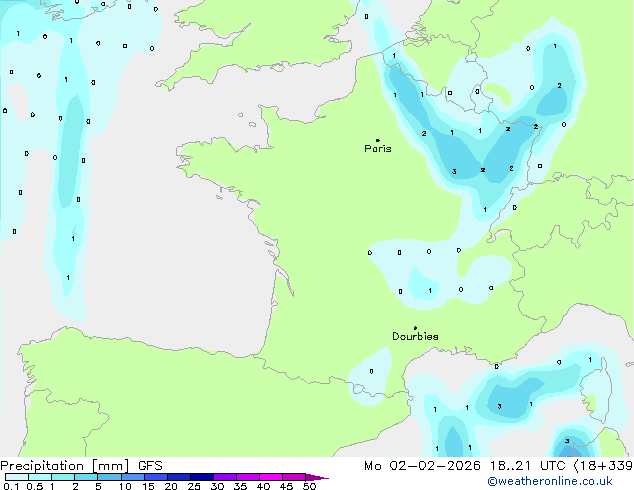The height and width of the screenshot is (490, 634).
Task: Click the above-50 legend arrow tip
Action: [x=317, y=477]
